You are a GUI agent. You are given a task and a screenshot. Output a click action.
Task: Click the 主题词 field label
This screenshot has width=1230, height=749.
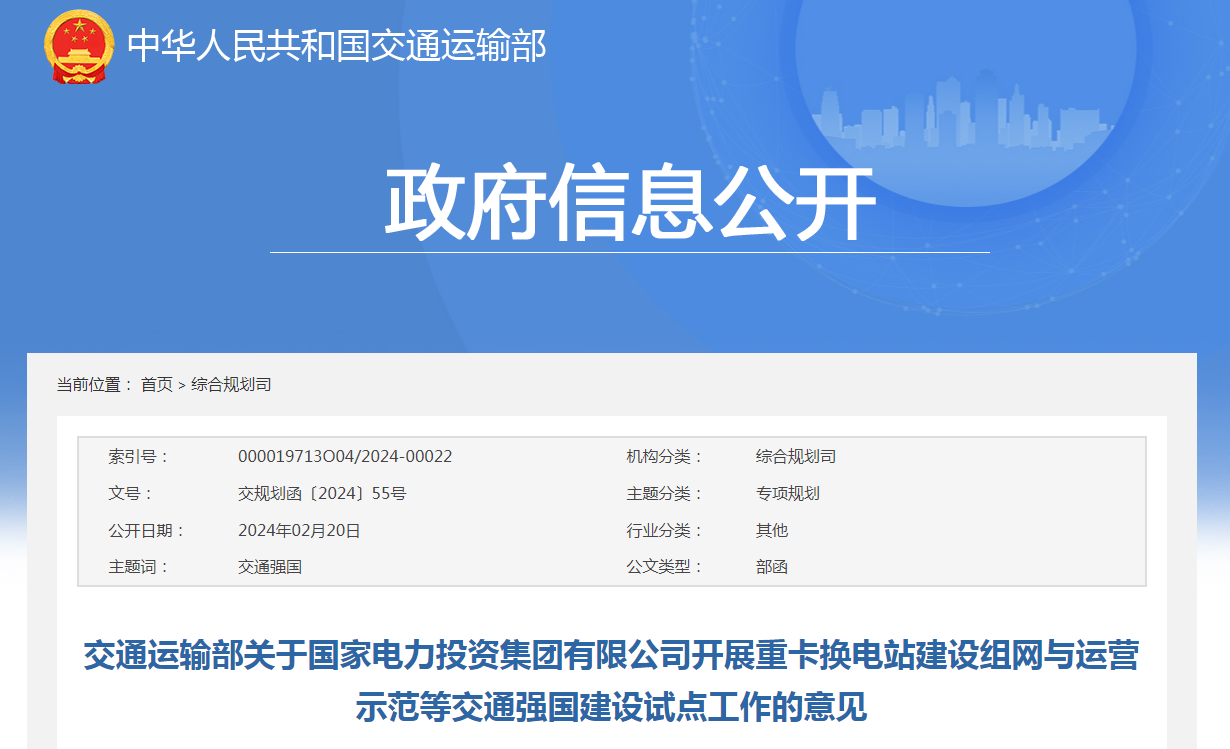138,567
